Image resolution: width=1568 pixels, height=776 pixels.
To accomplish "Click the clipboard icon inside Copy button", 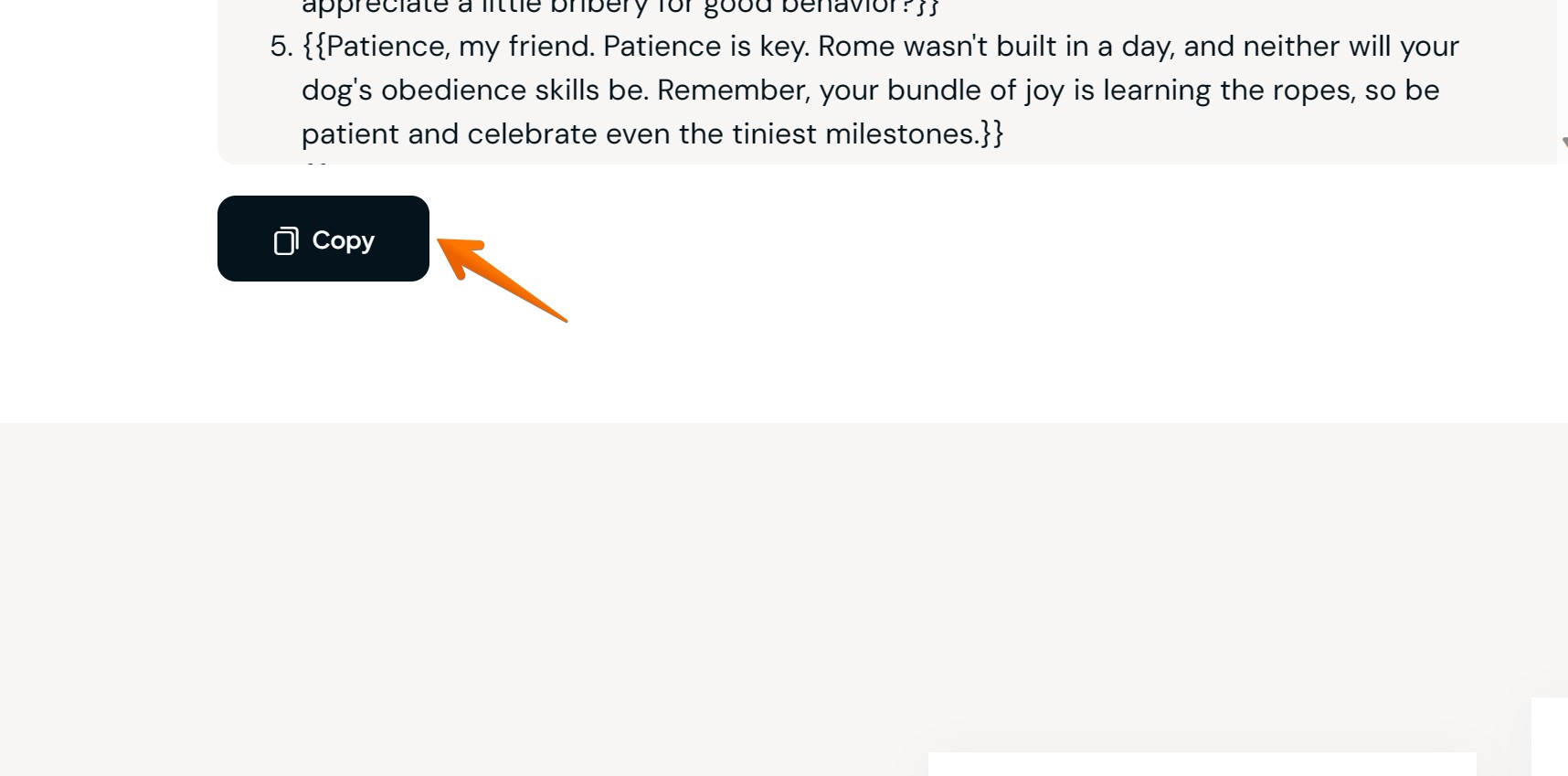I will [x=286, y=240].
